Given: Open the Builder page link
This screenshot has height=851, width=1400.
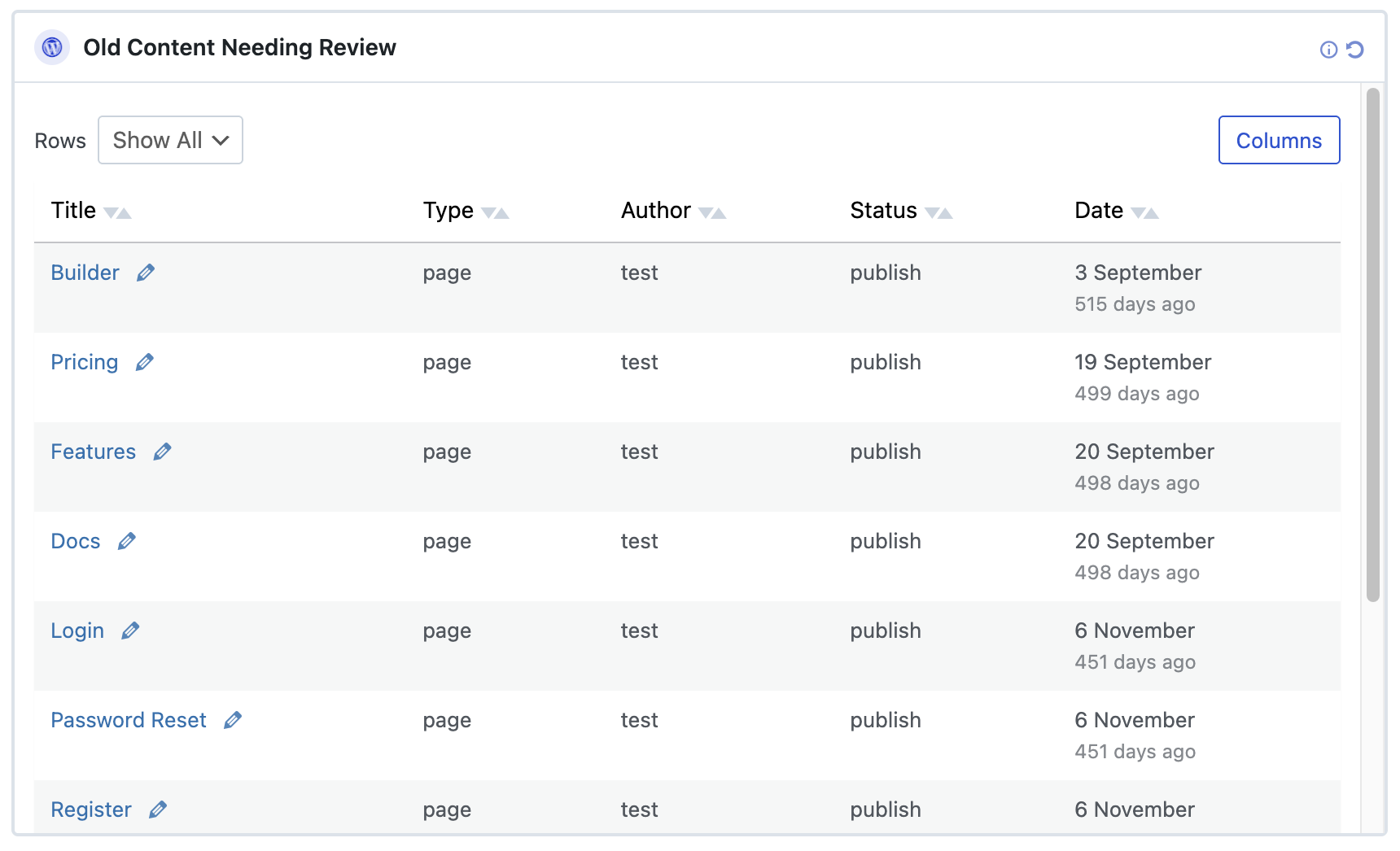Looking at the screenshot, I should tap(85, 273).
